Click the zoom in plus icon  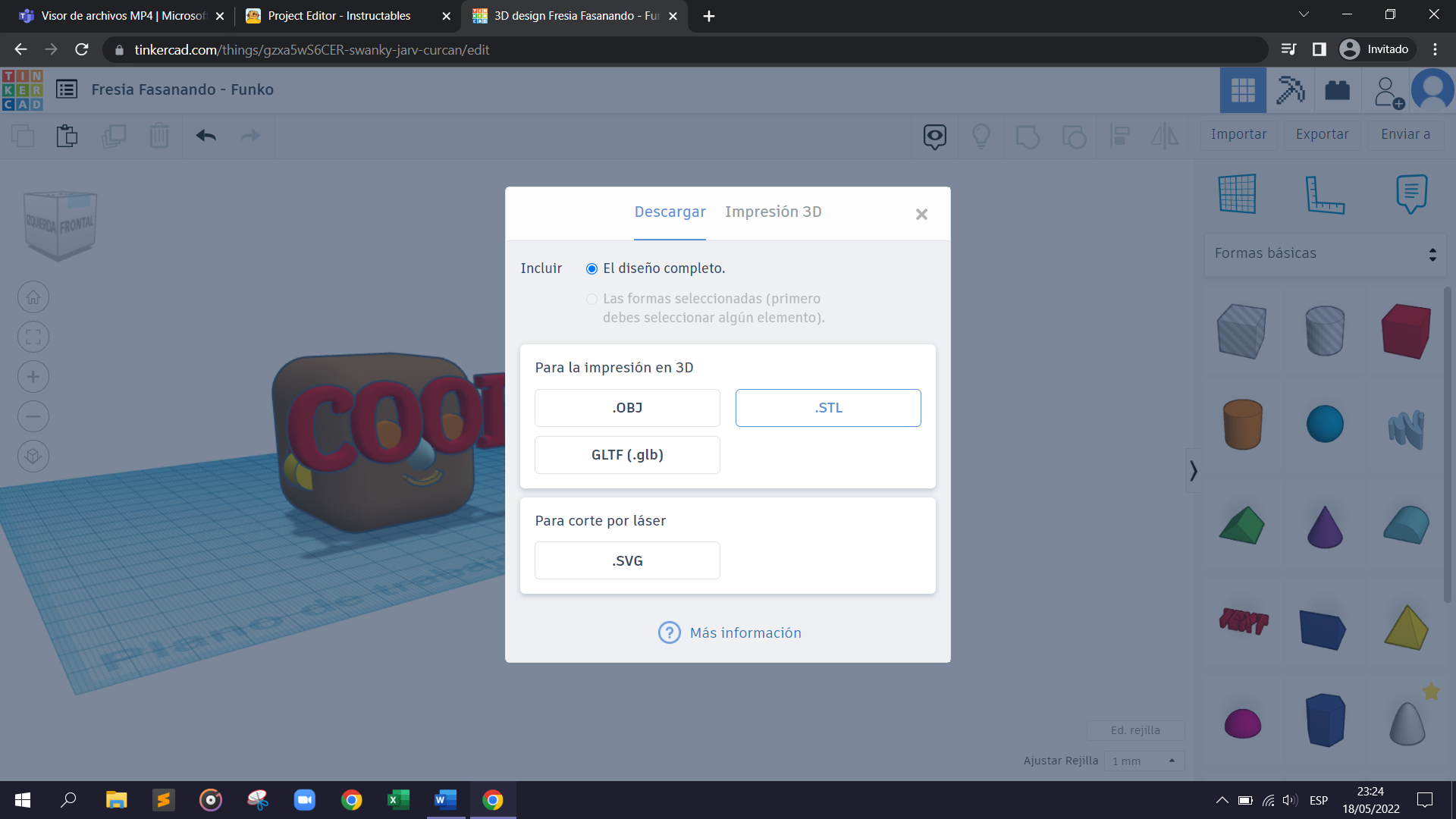33,377
